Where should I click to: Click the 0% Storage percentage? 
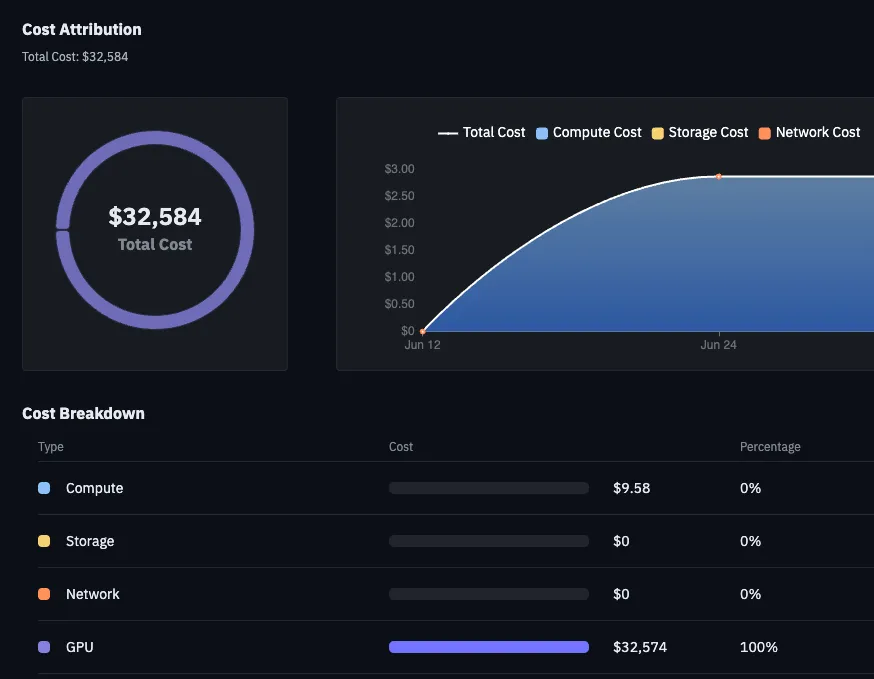(750, 541)
